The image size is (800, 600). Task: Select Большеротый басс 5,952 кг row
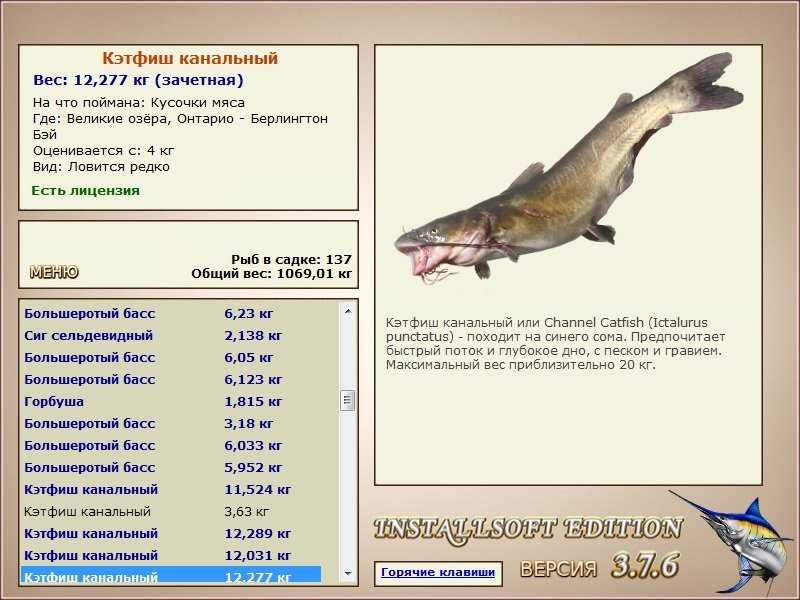(x=171, y=467)
